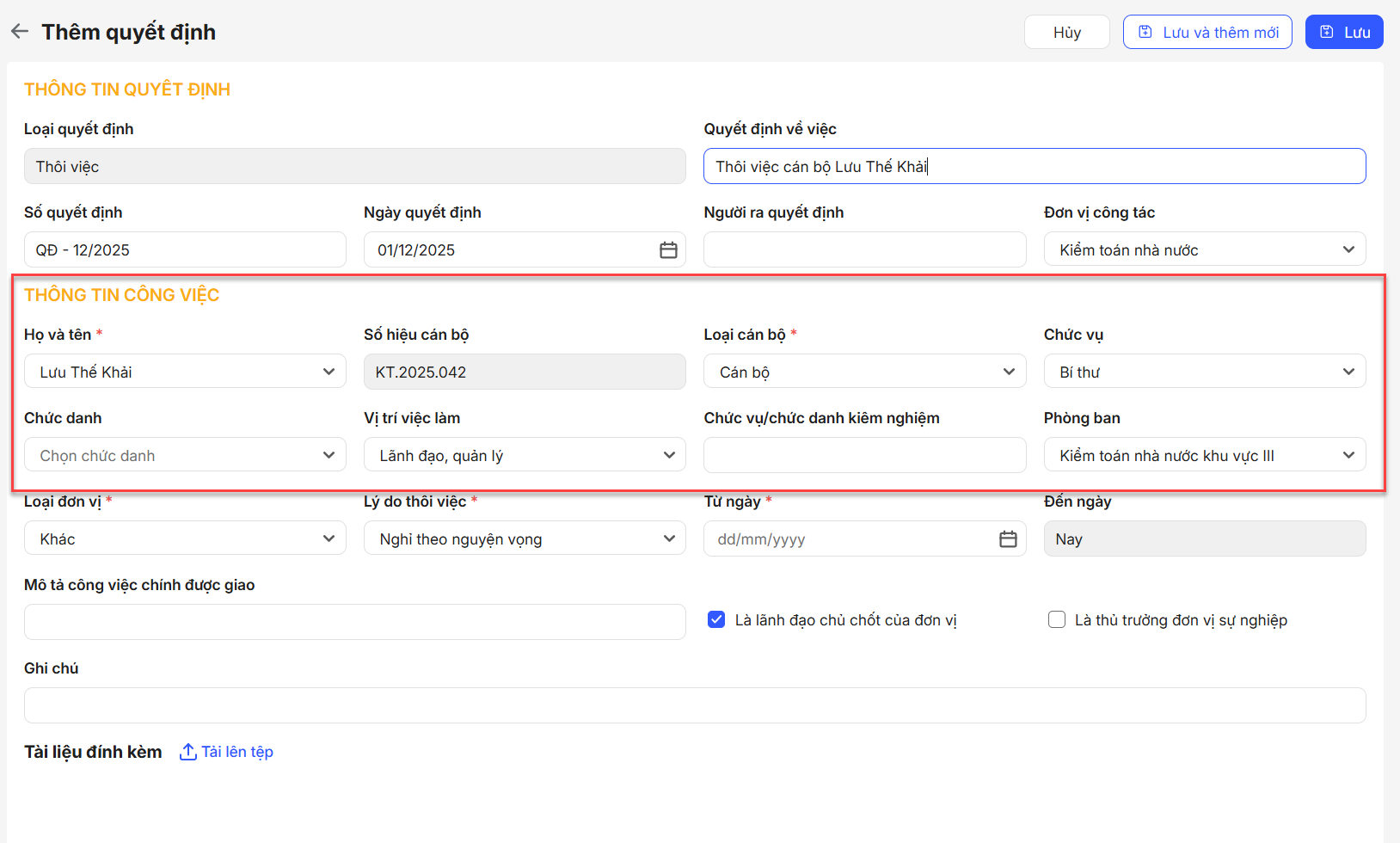Toggle Là lãnh đạo chủ chốt checkbox

pos(716,620)
